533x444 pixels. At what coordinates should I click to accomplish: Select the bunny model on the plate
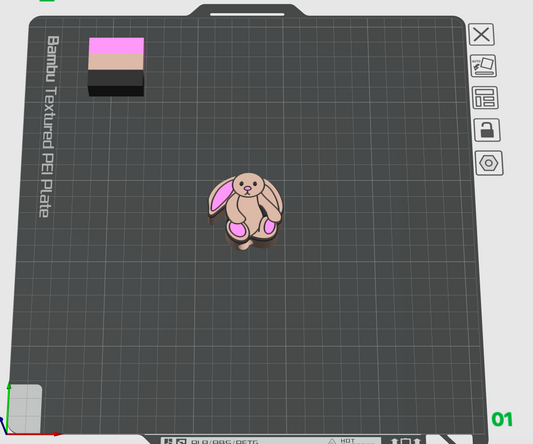pos(245,211)
